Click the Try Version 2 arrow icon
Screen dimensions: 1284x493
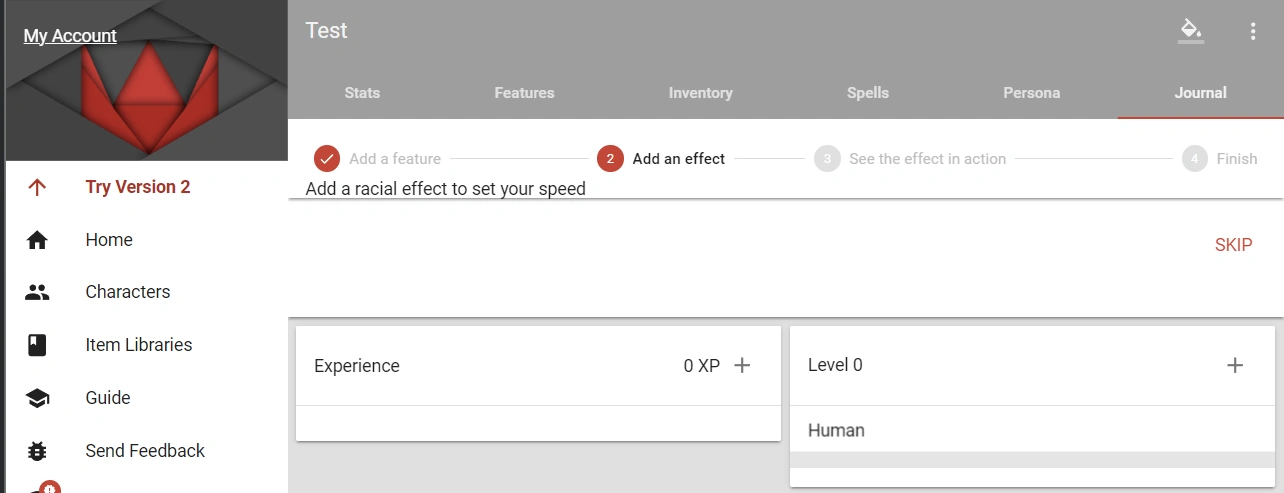pyautogui.click(x=37, y=187)
